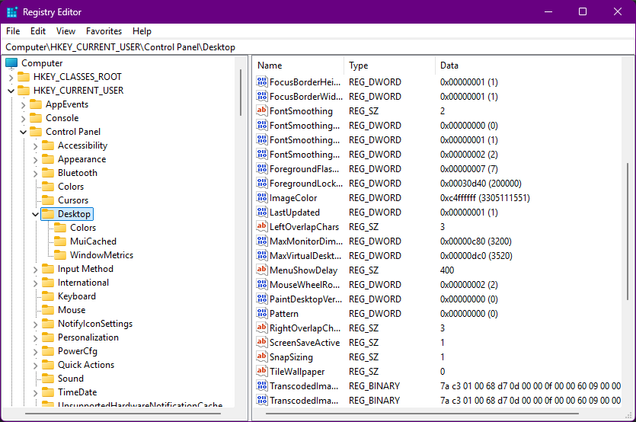Click the LastUpdated DWORD value icon
636x422 pixels.
pyautogui.click(x=262, y=212)
